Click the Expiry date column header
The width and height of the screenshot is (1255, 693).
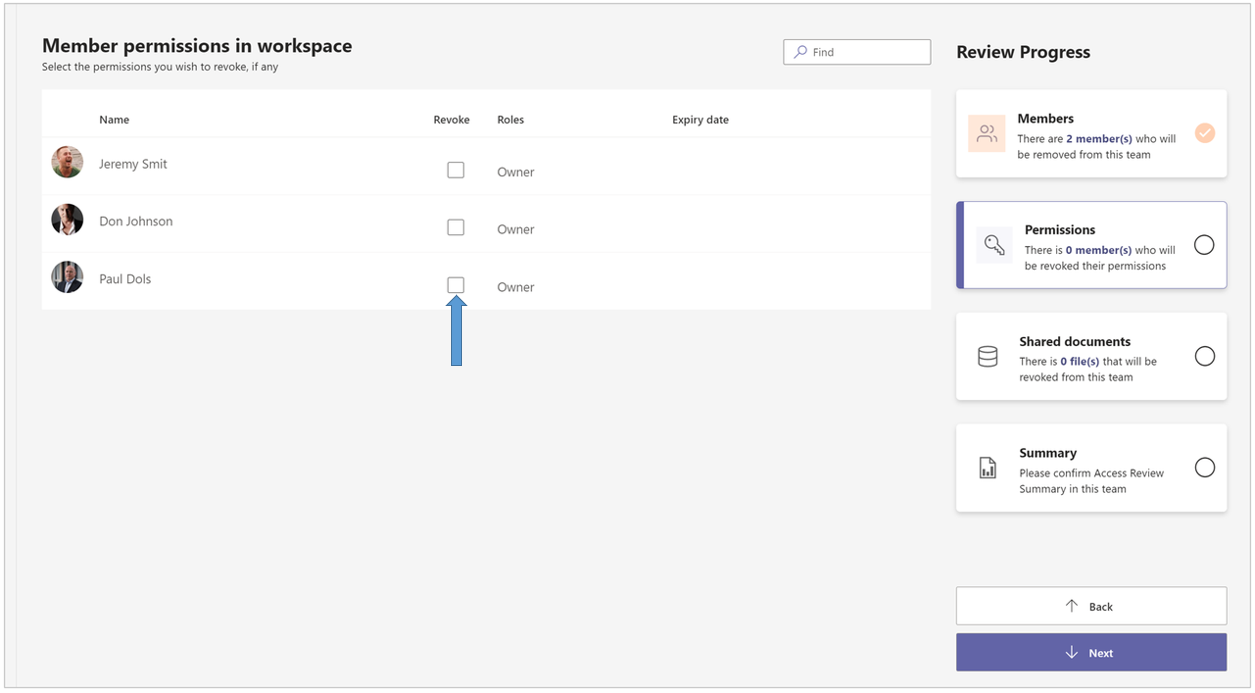tap(700, 120)
